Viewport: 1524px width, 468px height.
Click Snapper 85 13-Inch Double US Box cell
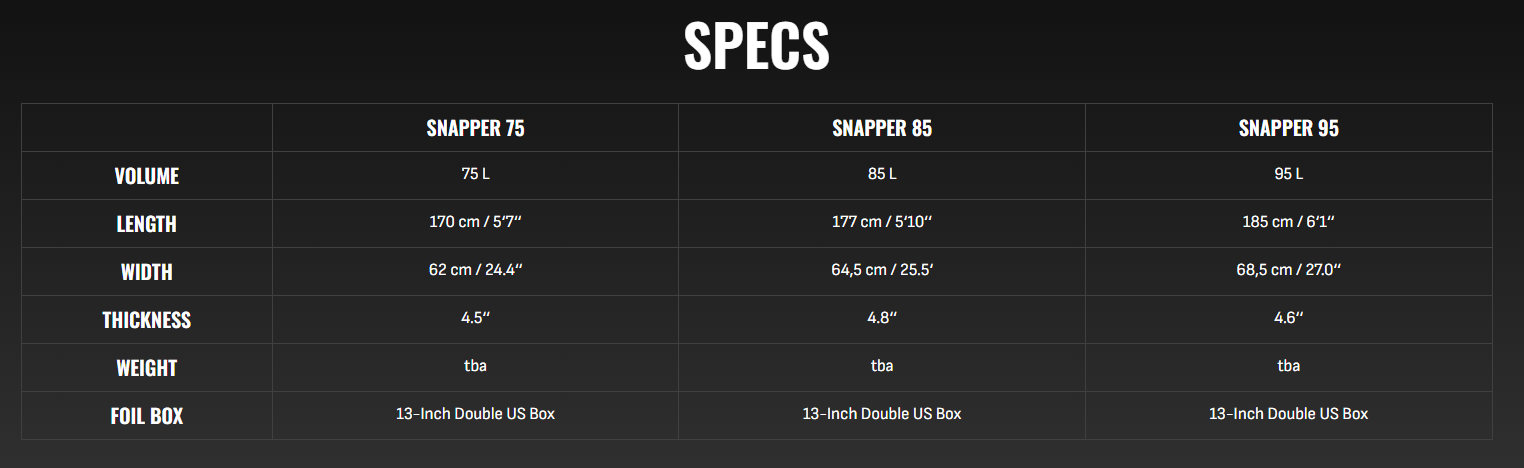coord(881,414)
